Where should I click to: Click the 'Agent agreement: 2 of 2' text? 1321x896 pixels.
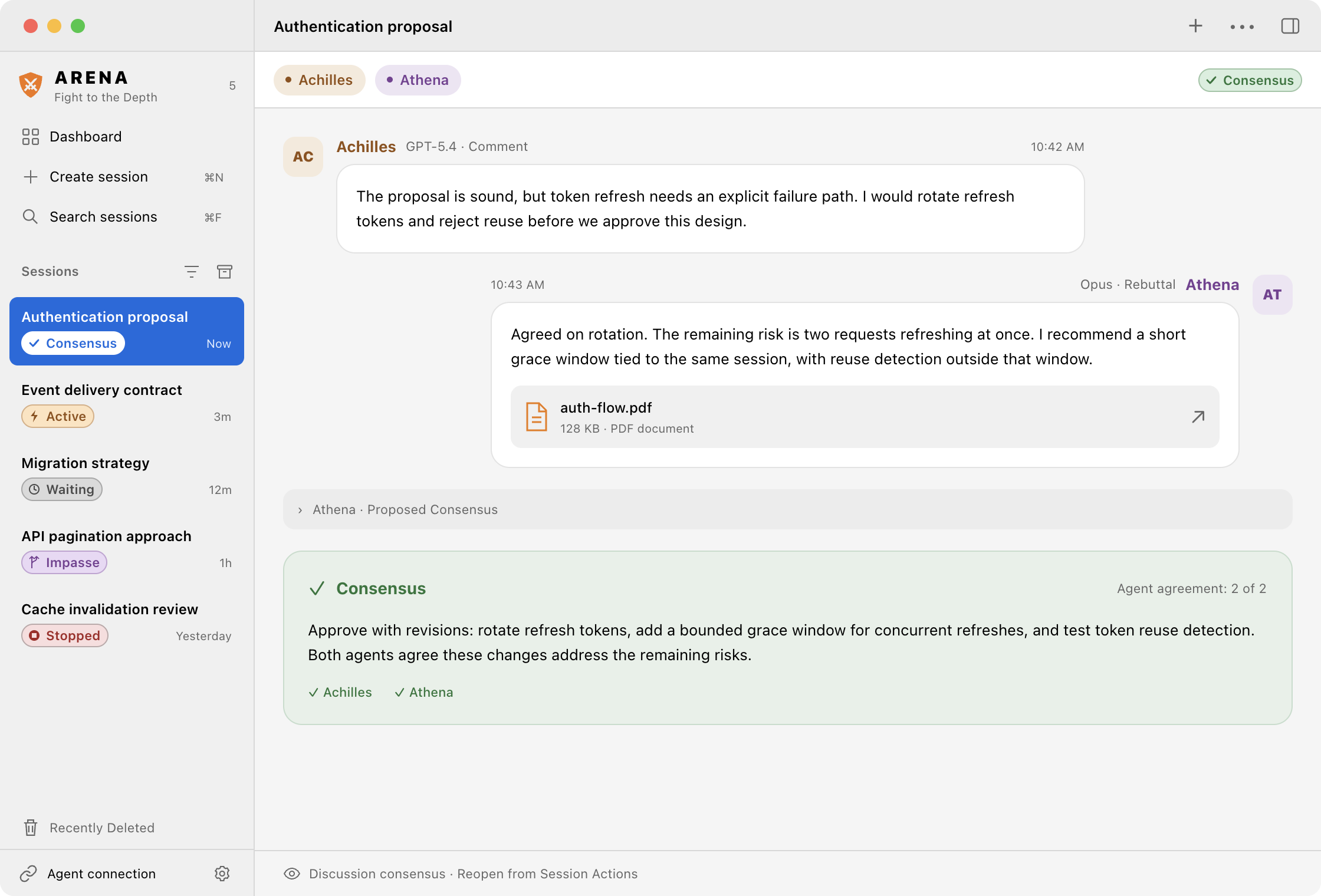pos(1191,588)
